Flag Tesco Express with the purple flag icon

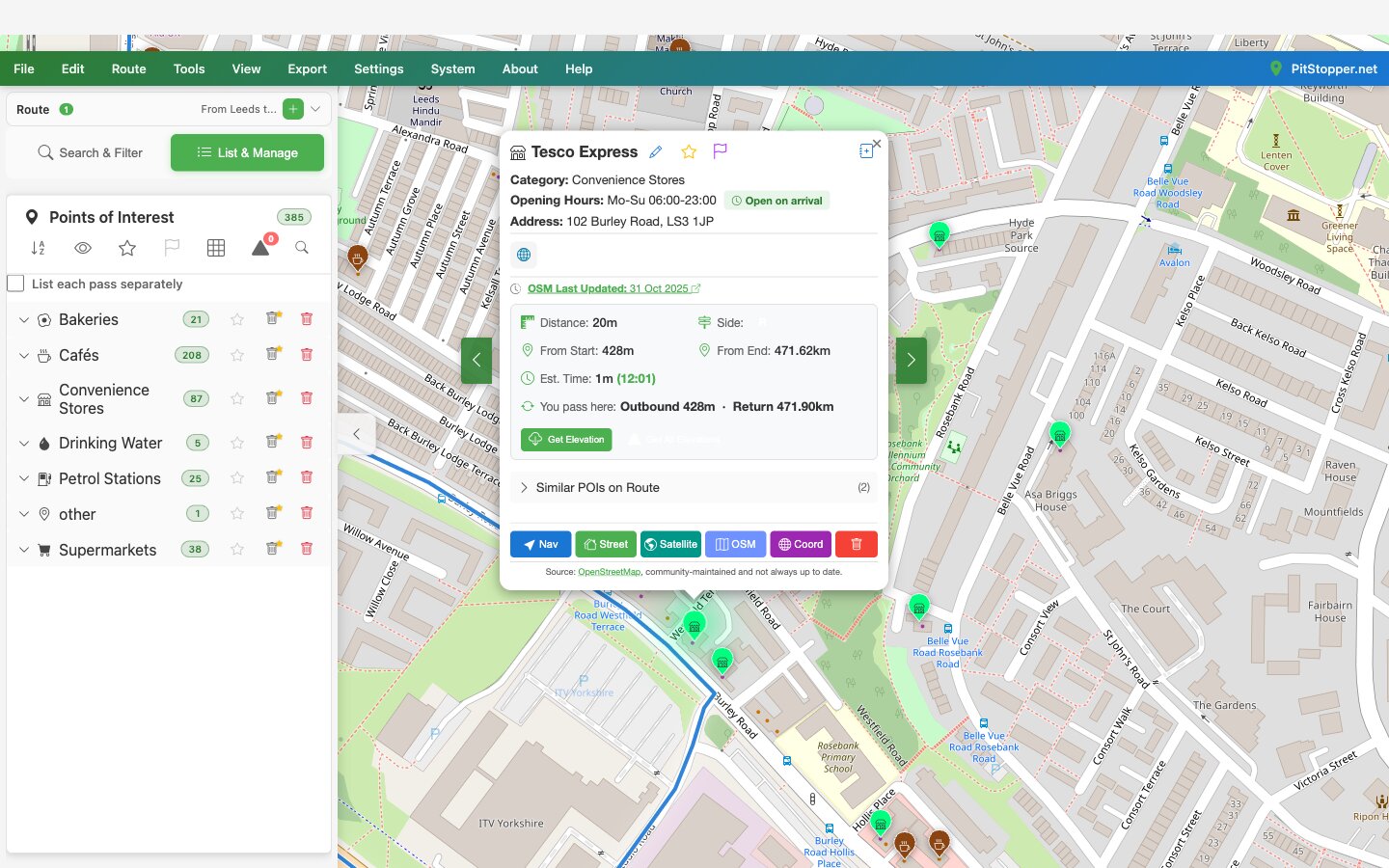[x=720, y=151]
